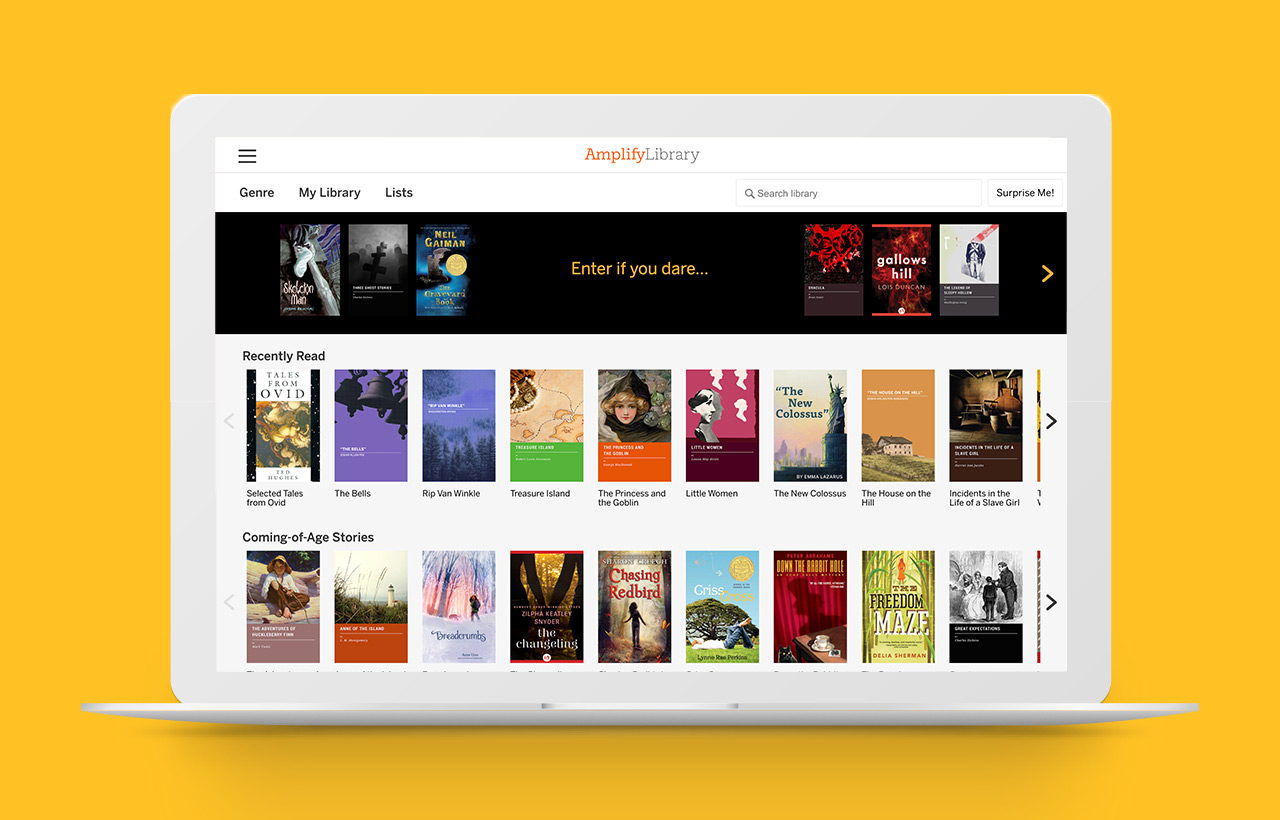Open the Rip Van Winkle forest cover

point(459,426)
